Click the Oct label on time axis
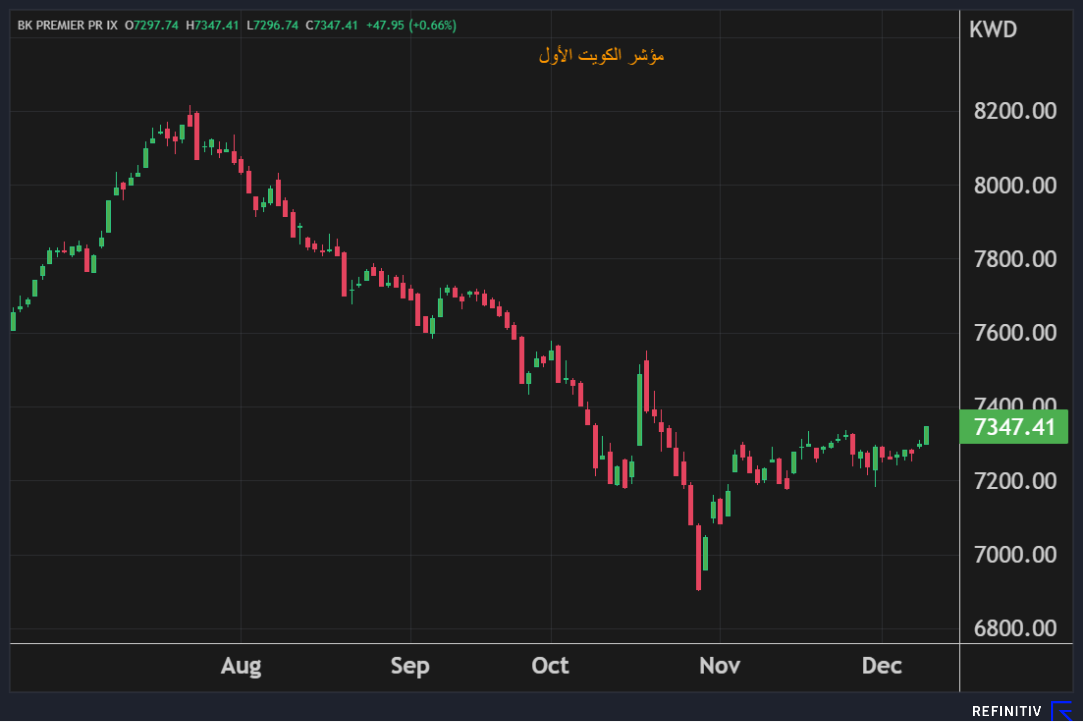This screenshot has height=722, width=1083. click(550, 666)
